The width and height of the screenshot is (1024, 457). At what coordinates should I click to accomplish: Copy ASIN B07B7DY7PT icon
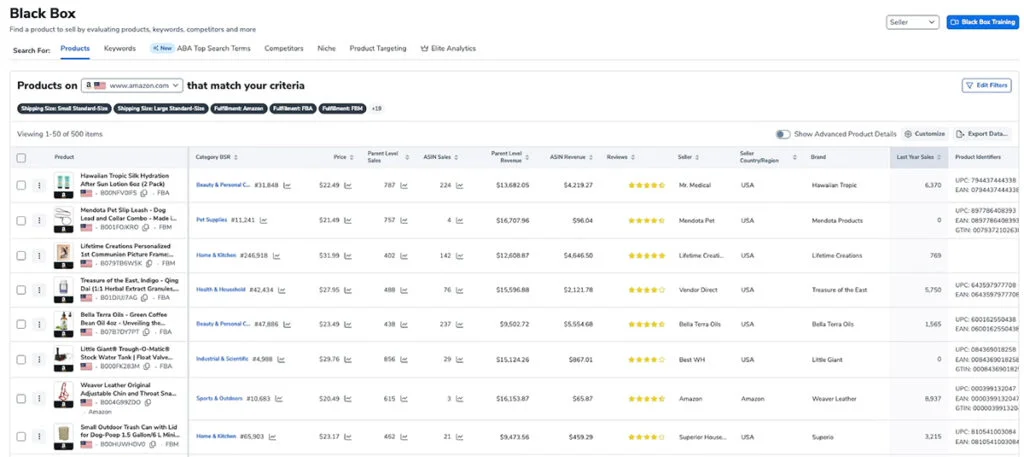click(x=146, y=332)
